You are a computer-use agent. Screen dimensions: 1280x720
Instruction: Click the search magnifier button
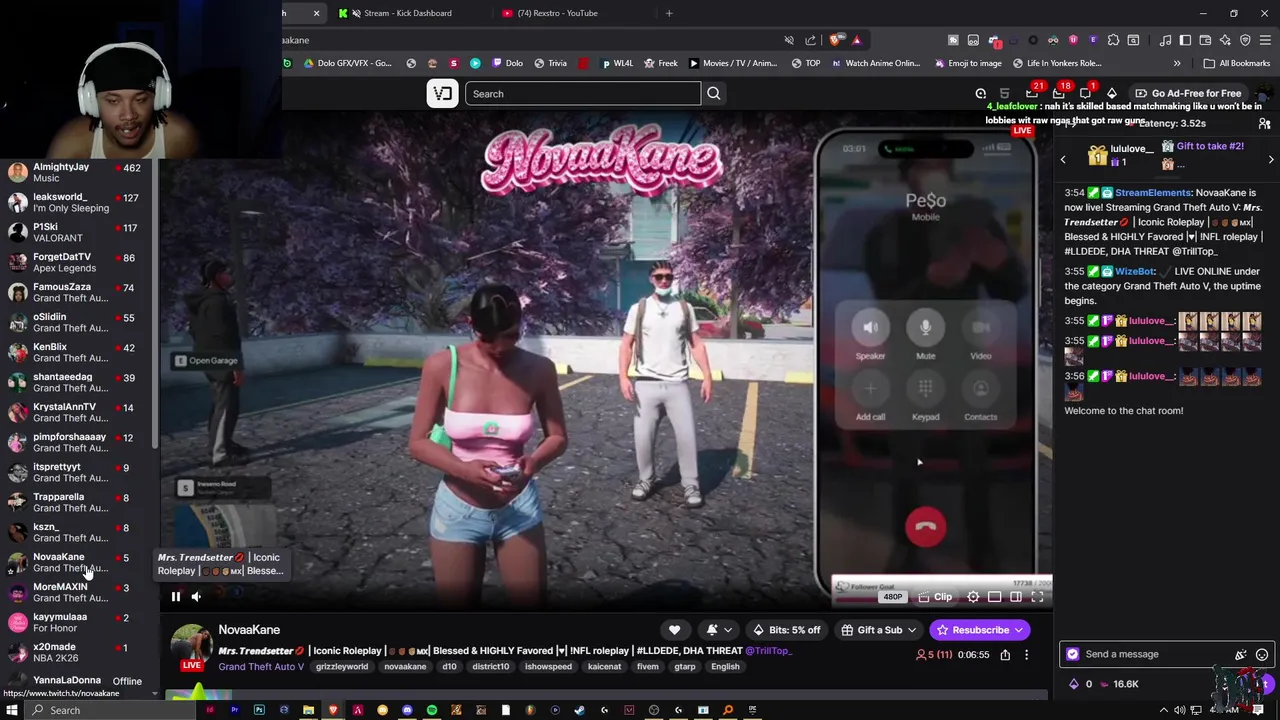click(x=714, y=94)
